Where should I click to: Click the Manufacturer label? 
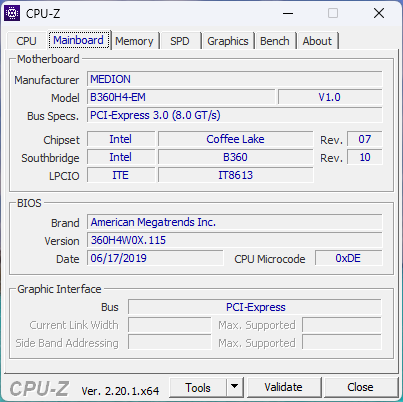click(47, 80)
